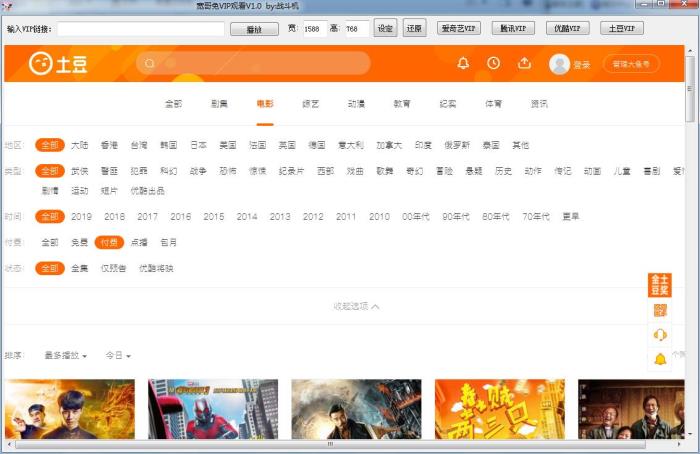Filter region by 香港
Viewport: 700px width, 454px height.
109,145
